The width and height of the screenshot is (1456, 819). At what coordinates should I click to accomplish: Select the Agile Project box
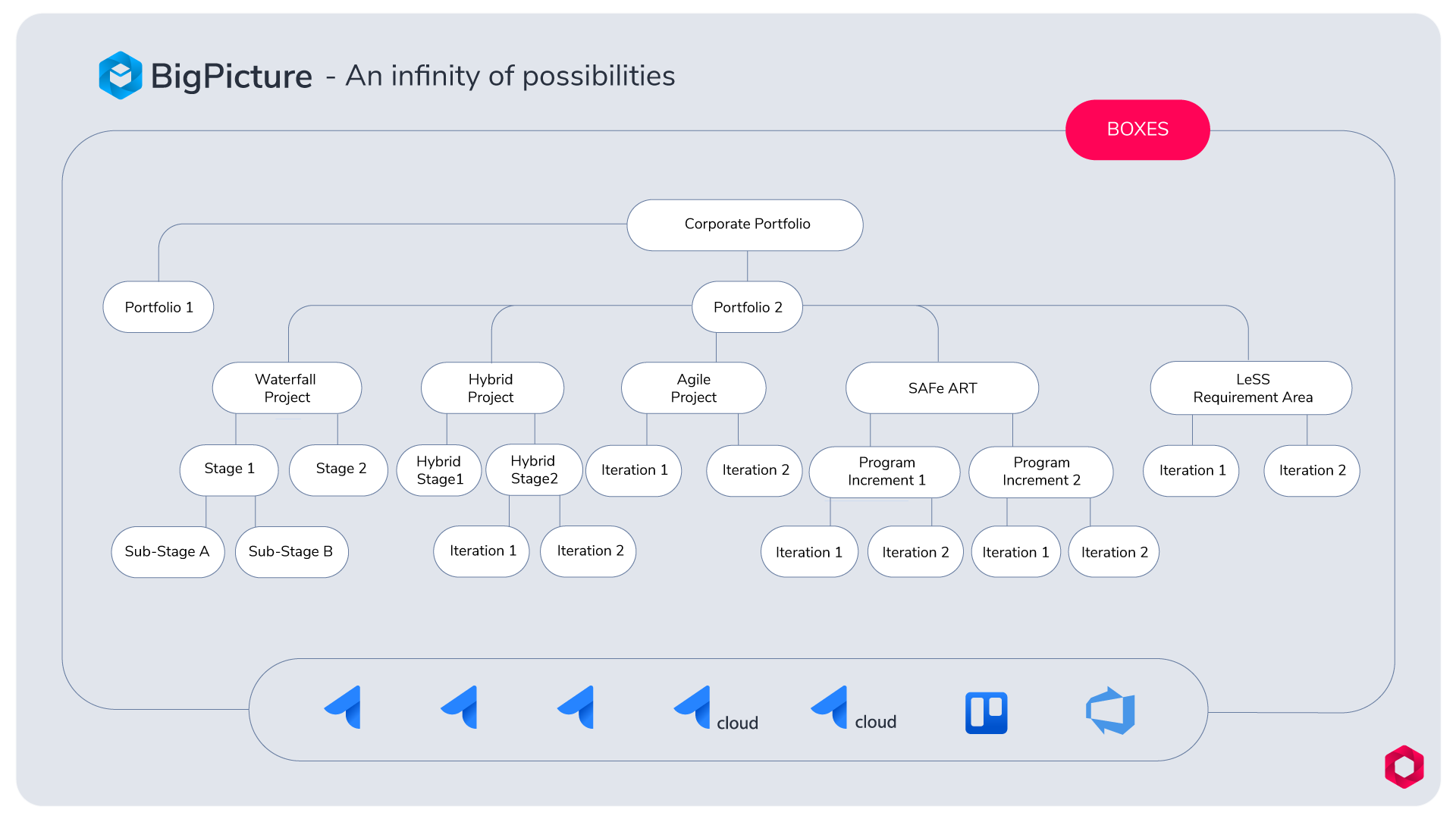[x=693, y=388]
